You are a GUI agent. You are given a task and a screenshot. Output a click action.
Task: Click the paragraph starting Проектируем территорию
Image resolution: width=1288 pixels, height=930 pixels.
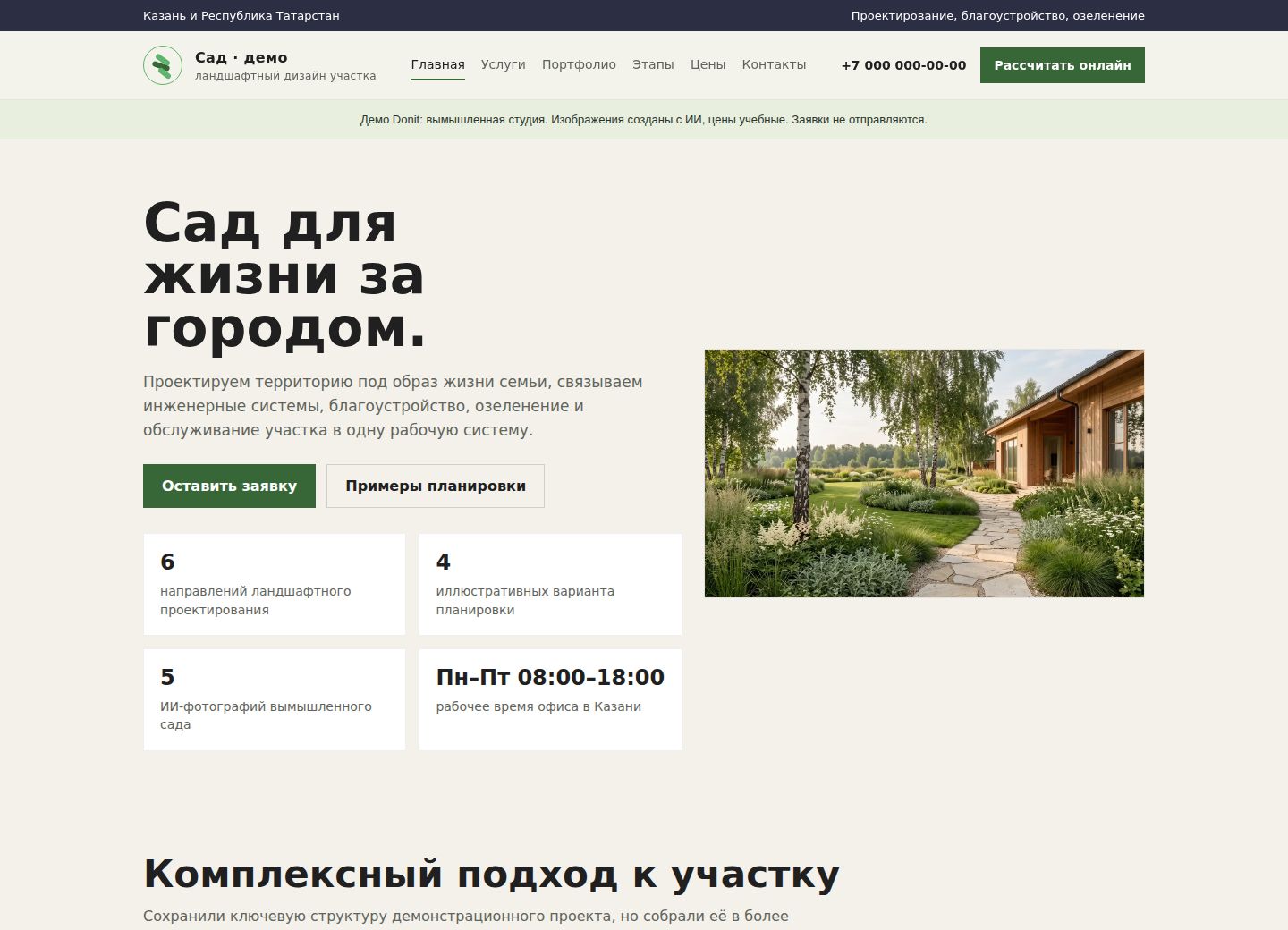(393, 406)
